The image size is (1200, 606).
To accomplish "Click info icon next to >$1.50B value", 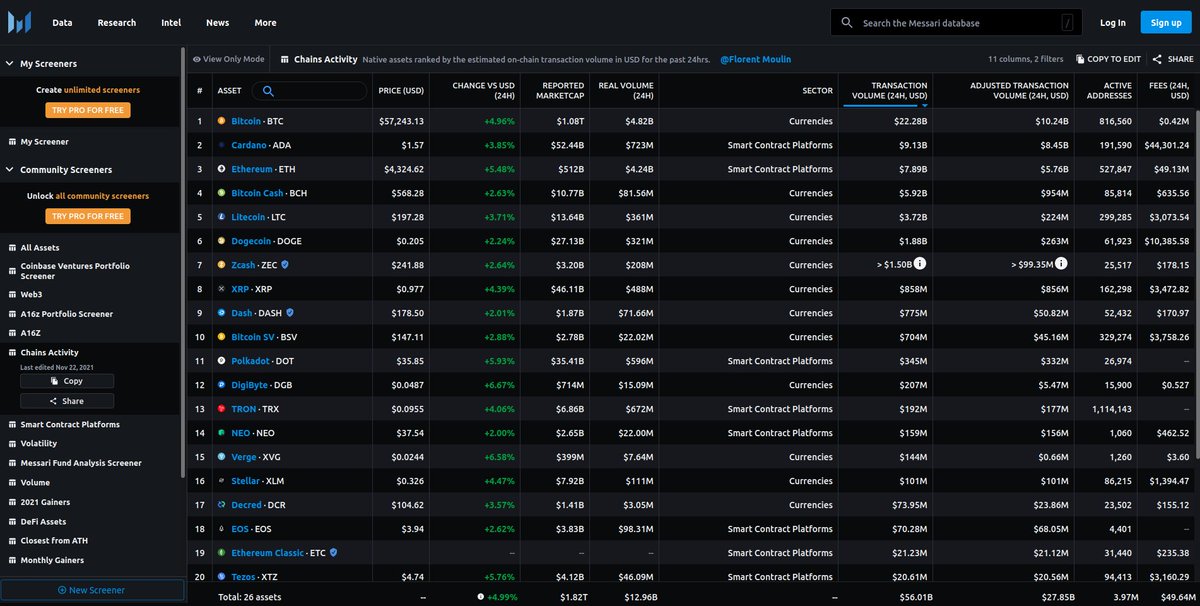I will click(920, 265).
